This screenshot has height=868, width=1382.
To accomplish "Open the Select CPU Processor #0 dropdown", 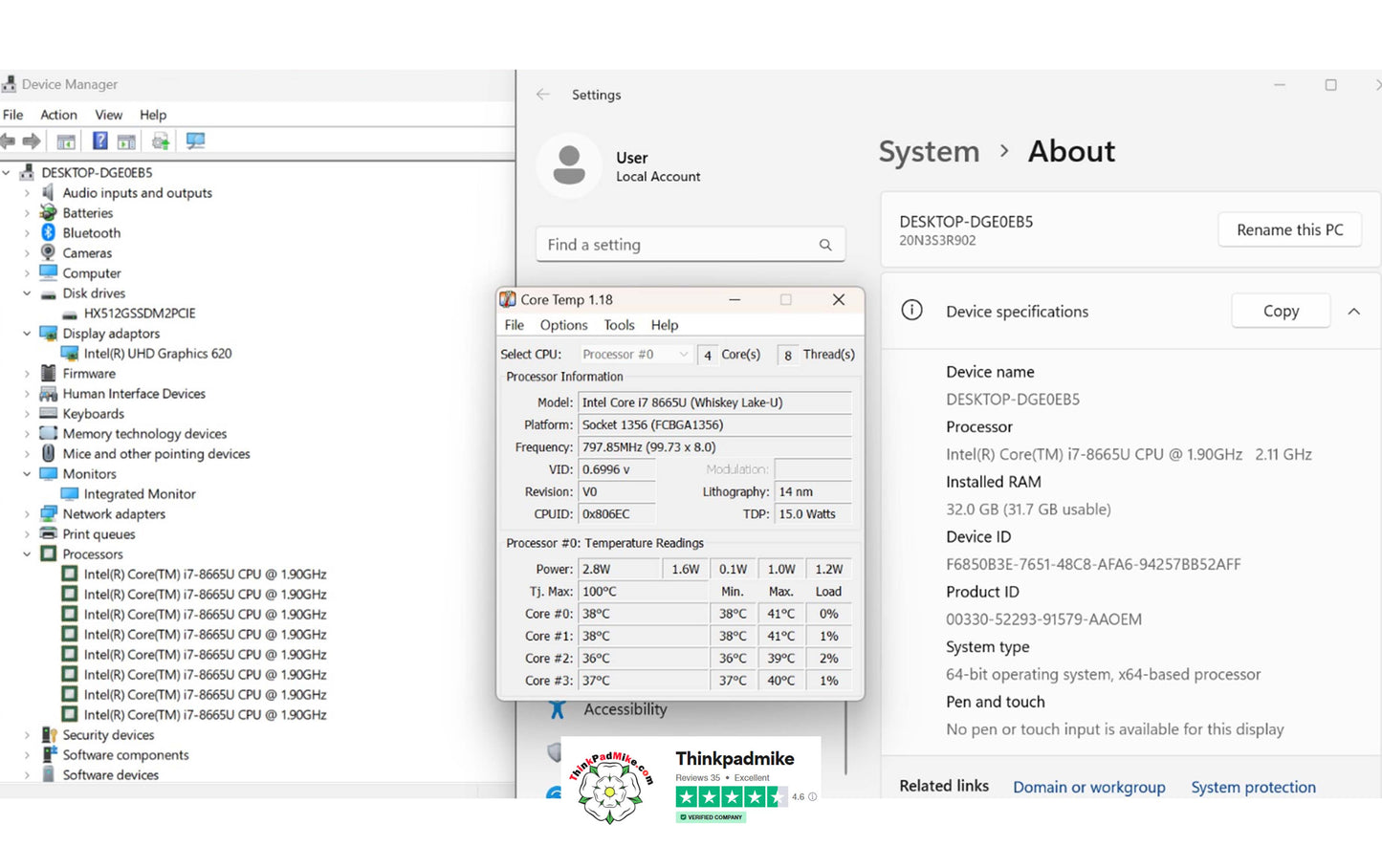I will (x=634, y=354).
